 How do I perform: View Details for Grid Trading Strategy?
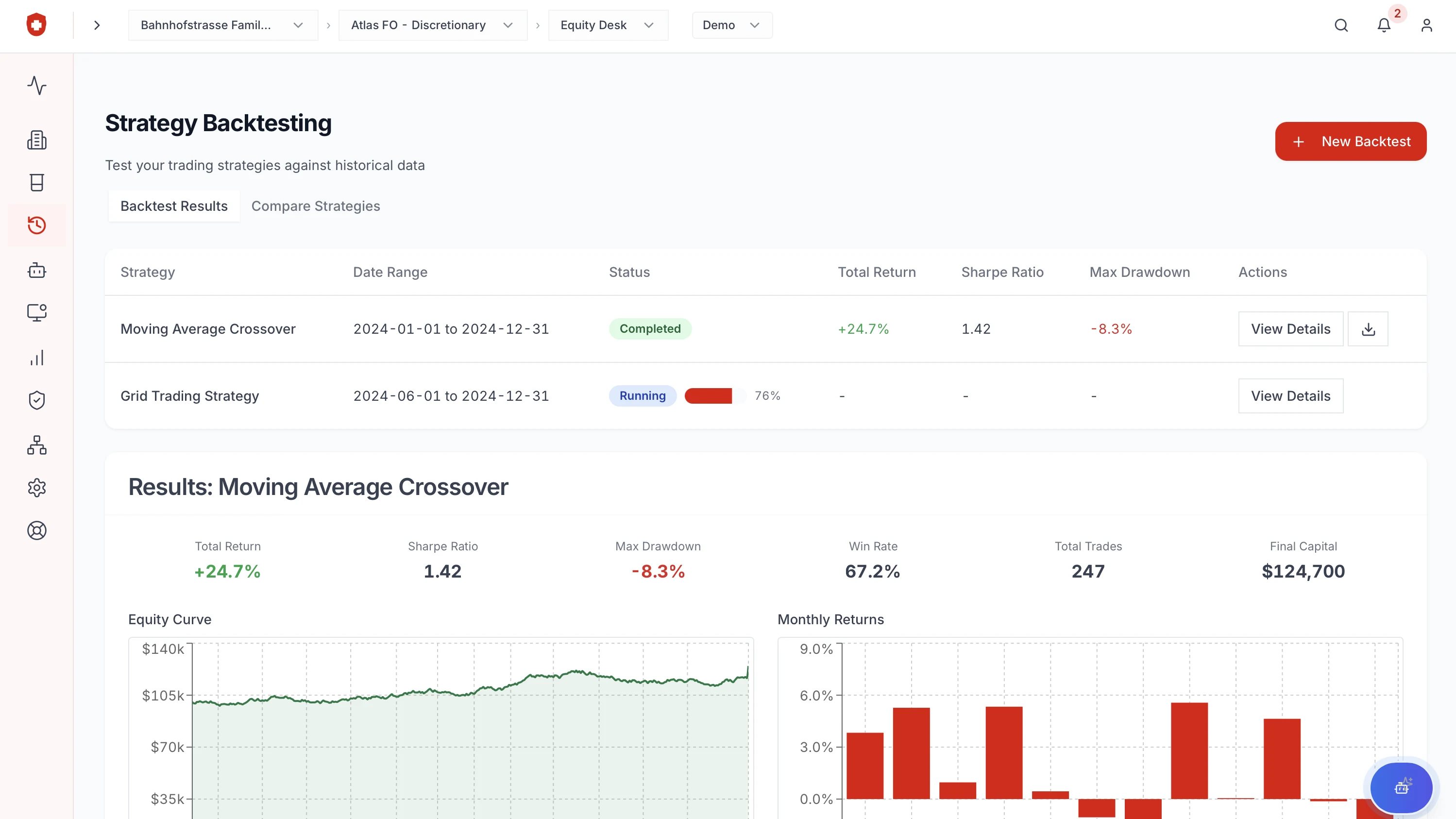click(1290, 395)
